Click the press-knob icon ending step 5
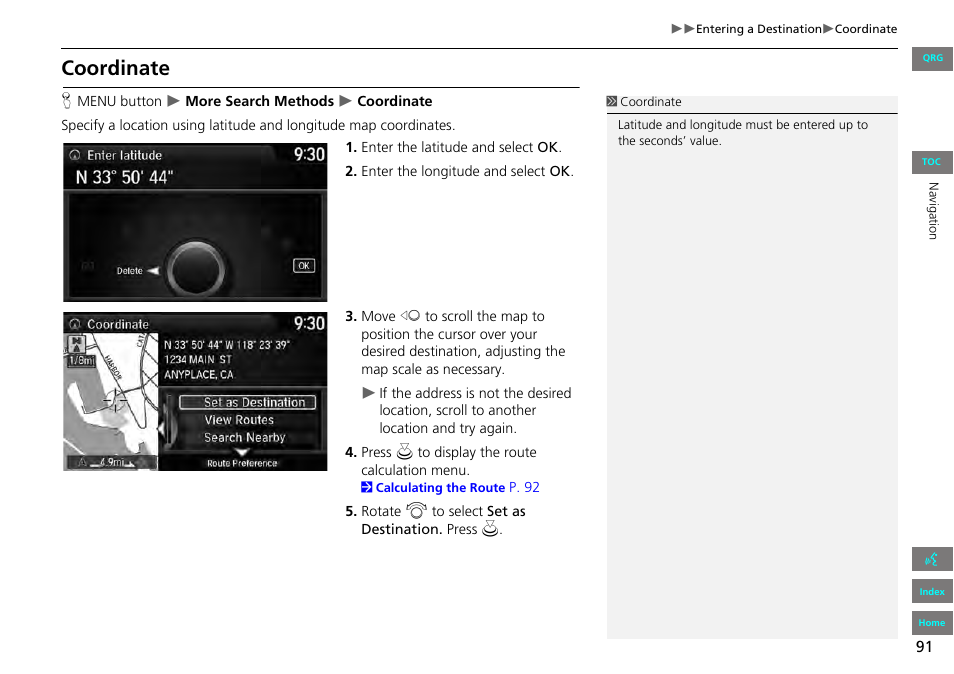Image resolution: width=954 pixels, height=674 pixels. 490,528
